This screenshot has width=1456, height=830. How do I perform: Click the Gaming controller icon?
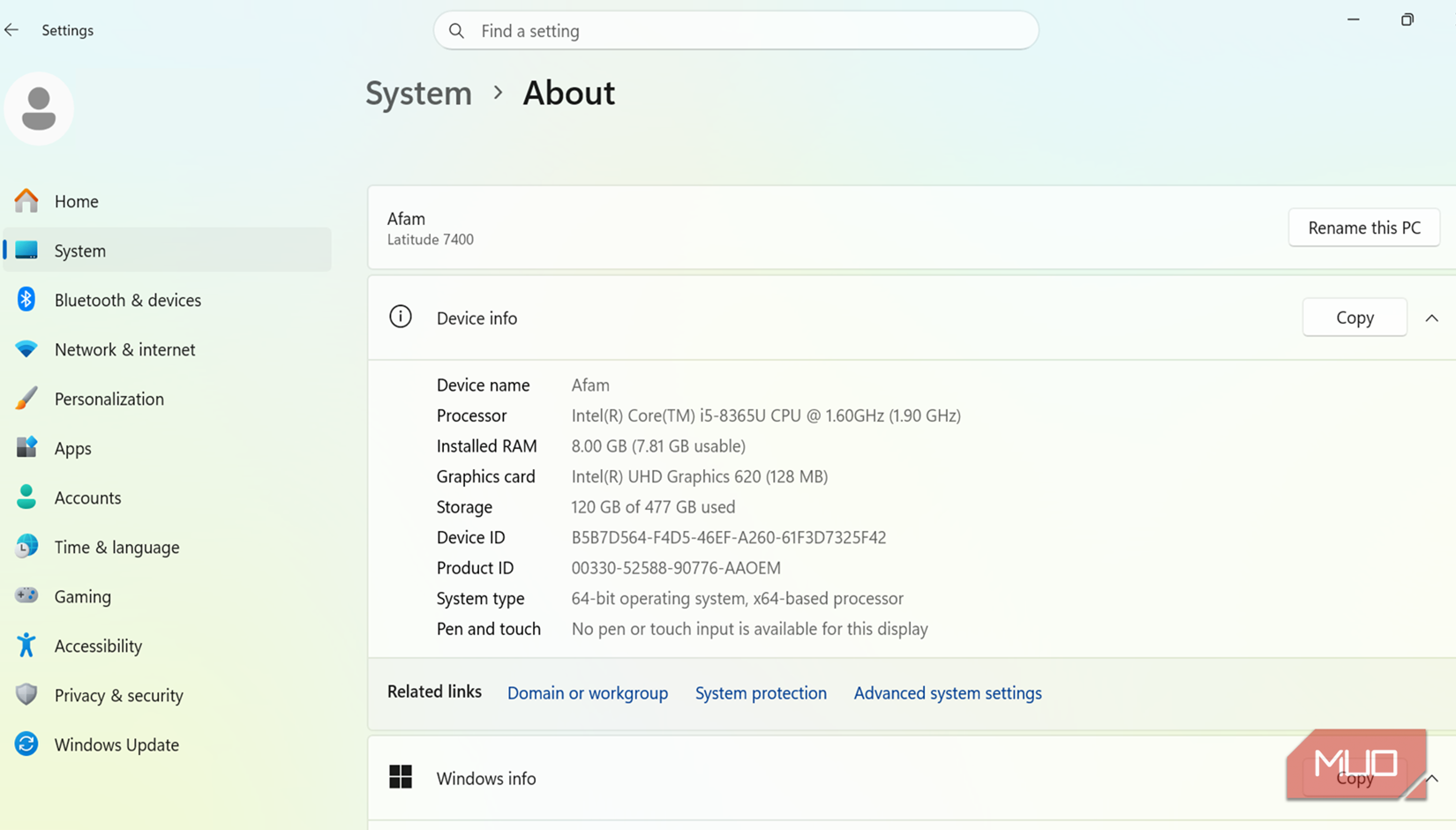26,595
